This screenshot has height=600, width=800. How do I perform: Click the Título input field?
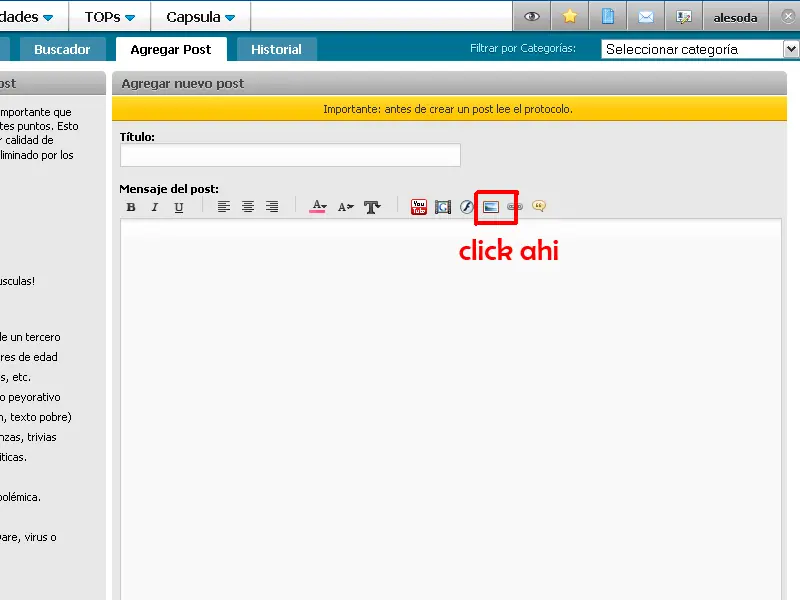tap(290, 155)
